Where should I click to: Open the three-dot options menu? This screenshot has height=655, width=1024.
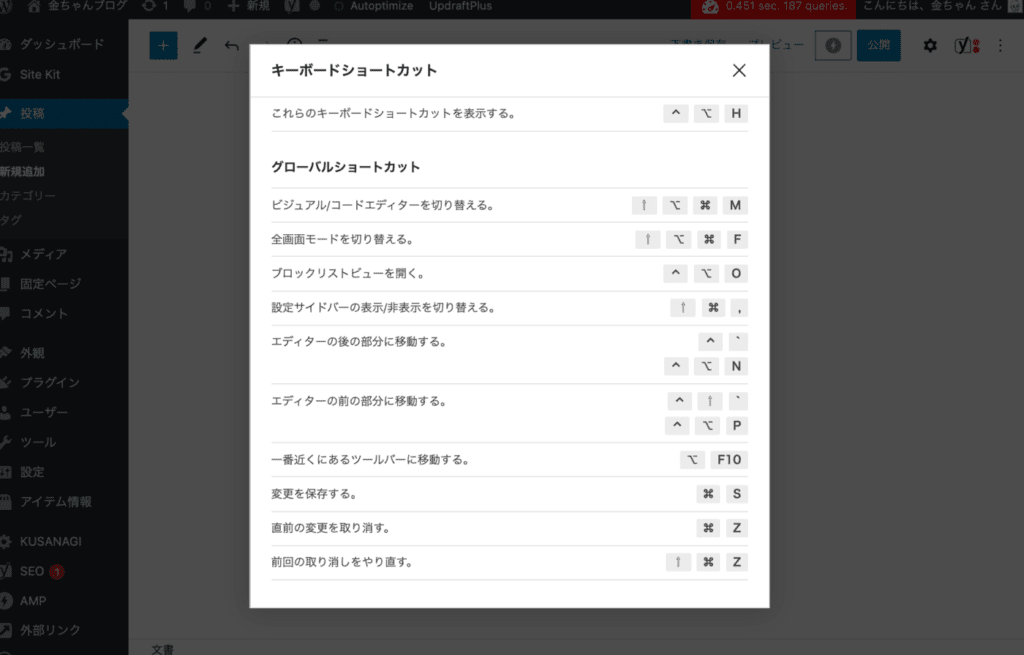[1000, 46]
